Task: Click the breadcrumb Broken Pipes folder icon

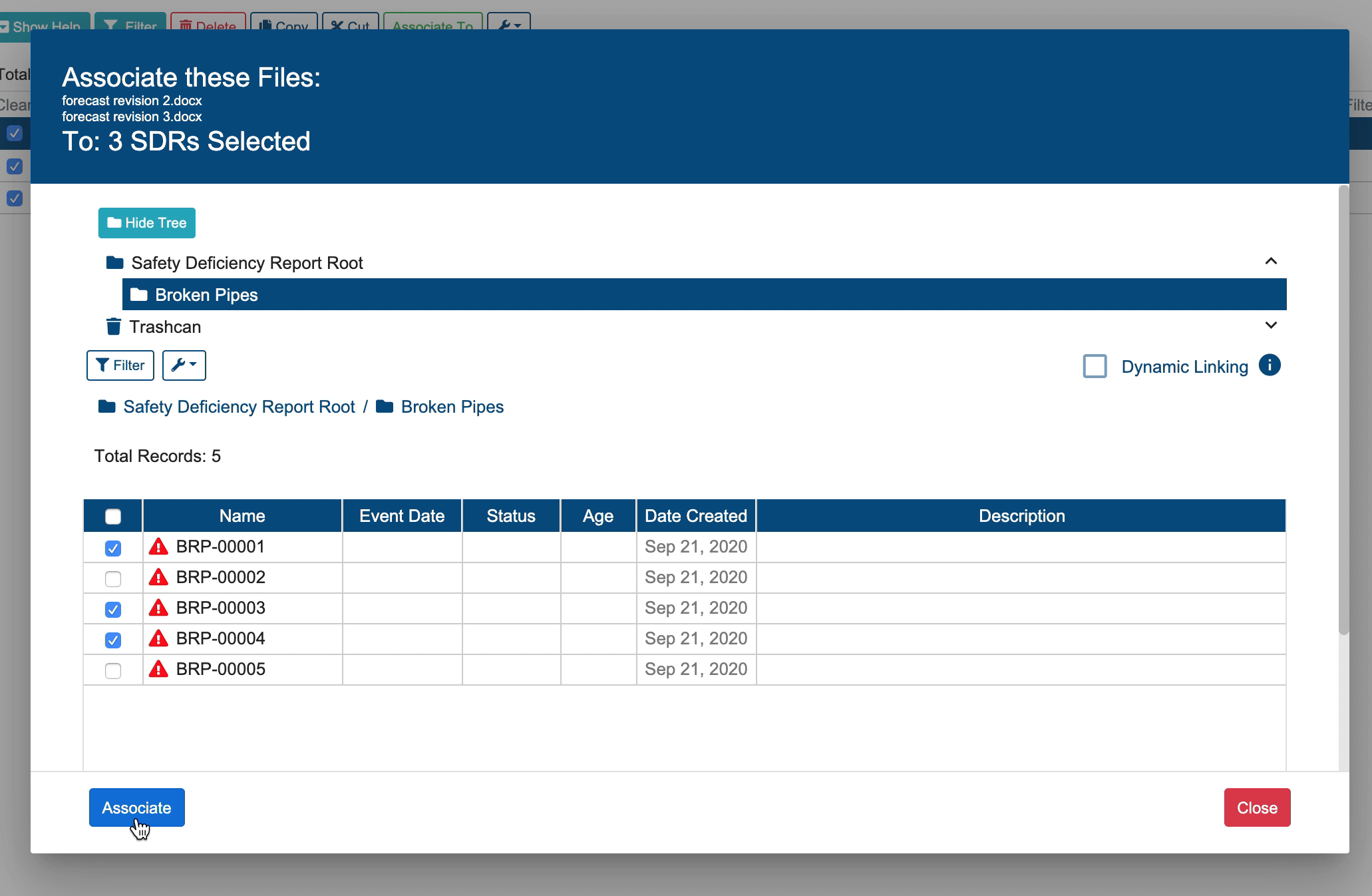Action: pos(385,406)
